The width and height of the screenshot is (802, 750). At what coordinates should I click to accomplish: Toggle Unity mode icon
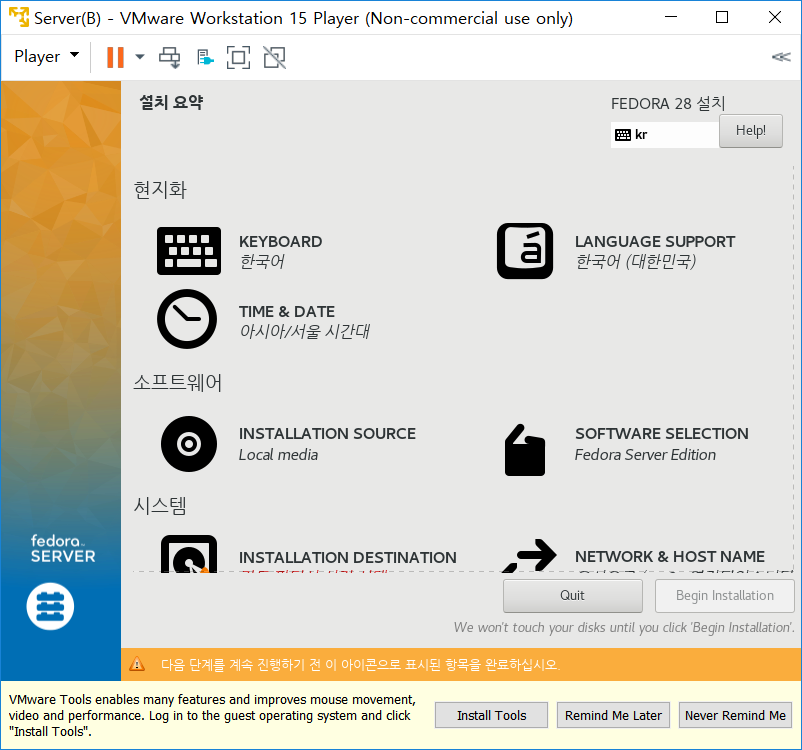275,57
